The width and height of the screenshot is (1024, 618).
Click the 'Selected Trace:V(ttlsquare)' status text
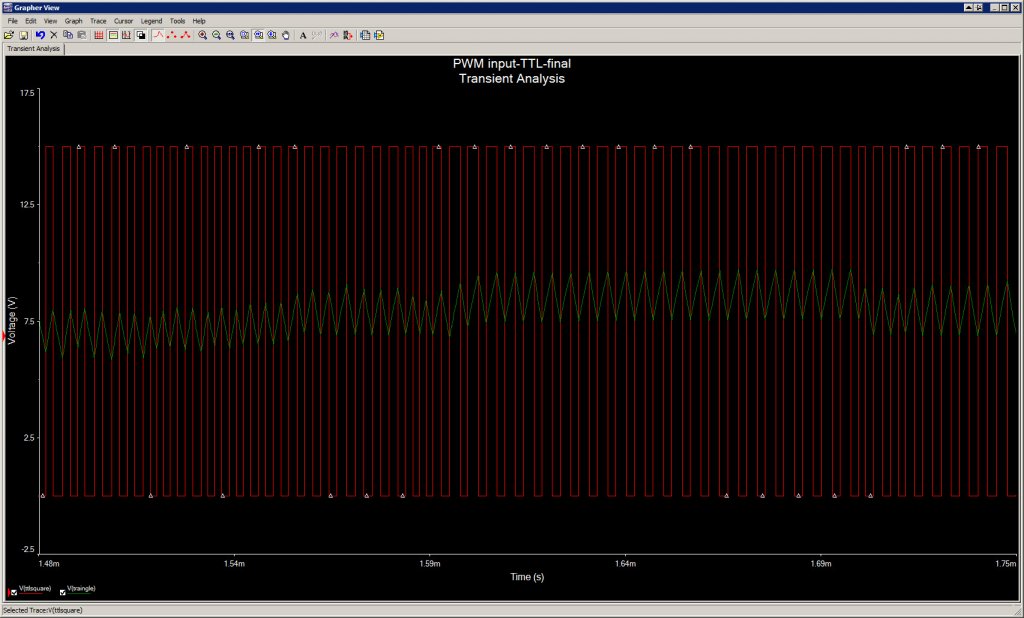click(x=42, y=610)
